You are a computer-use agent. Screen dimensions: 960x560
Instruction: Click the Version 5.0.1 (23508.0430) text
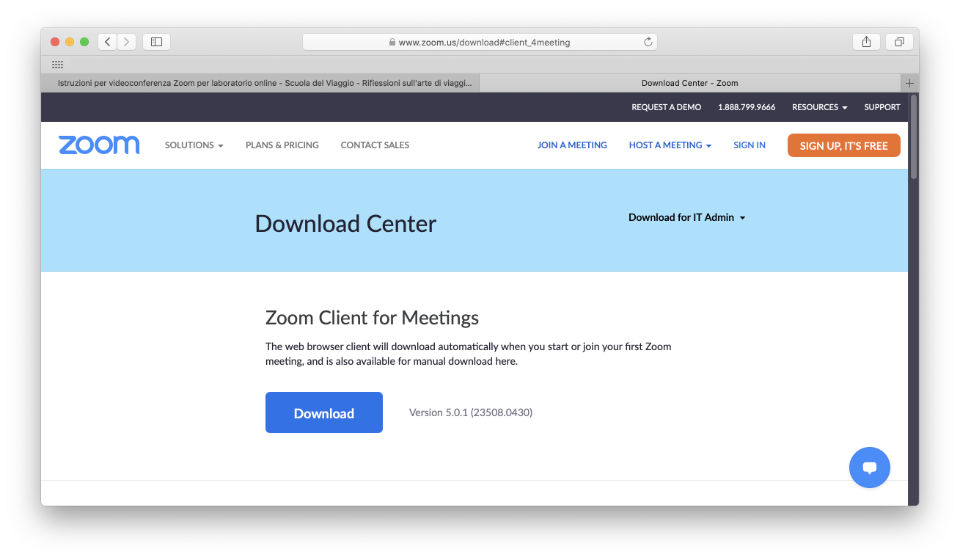pos(471,413)
